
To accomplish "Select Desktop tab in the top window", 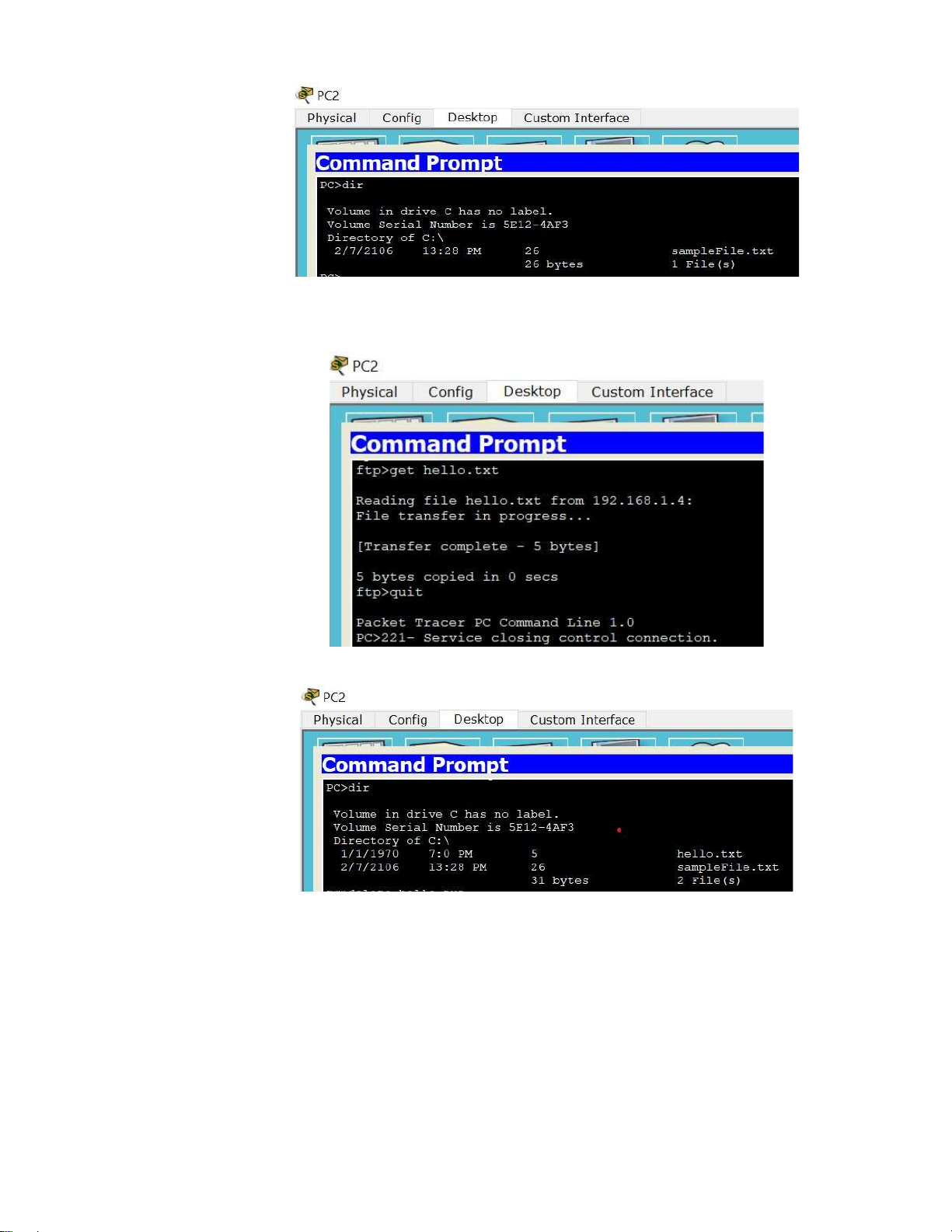I will pos(472,117).
